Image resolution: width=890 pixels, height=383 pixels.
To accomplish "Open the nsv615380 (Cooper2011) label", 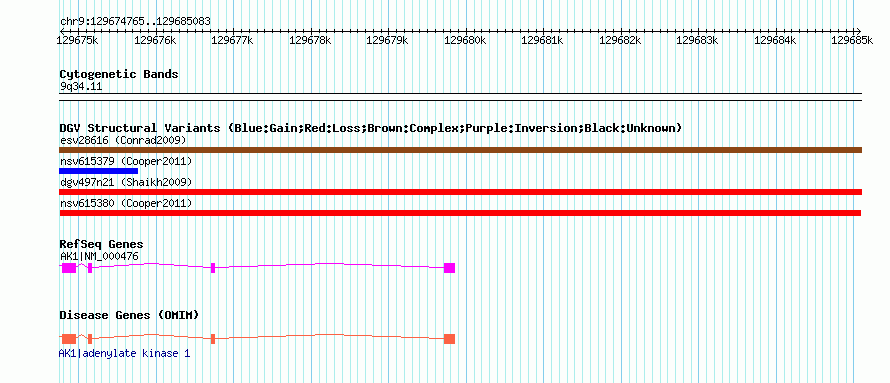I will pos(125,203).
